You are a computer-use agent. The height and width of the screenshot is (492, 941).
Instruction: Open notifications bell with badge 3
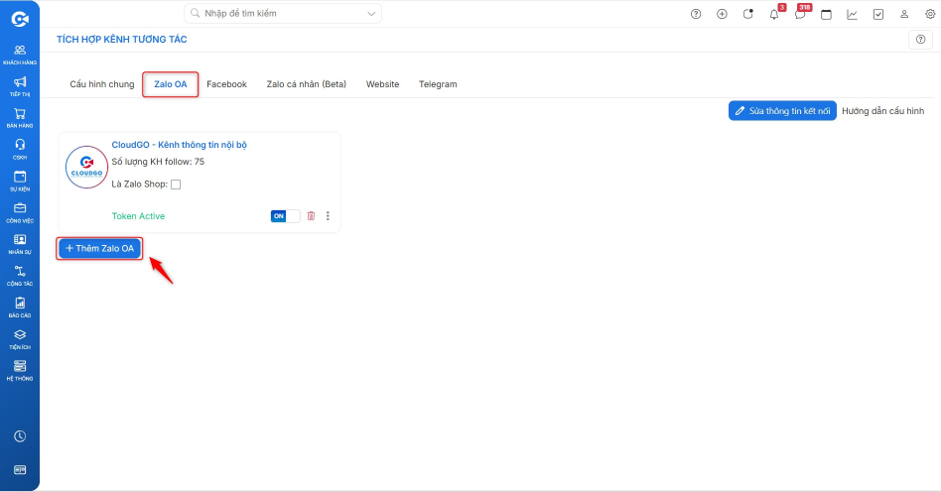tap(774, 14)
